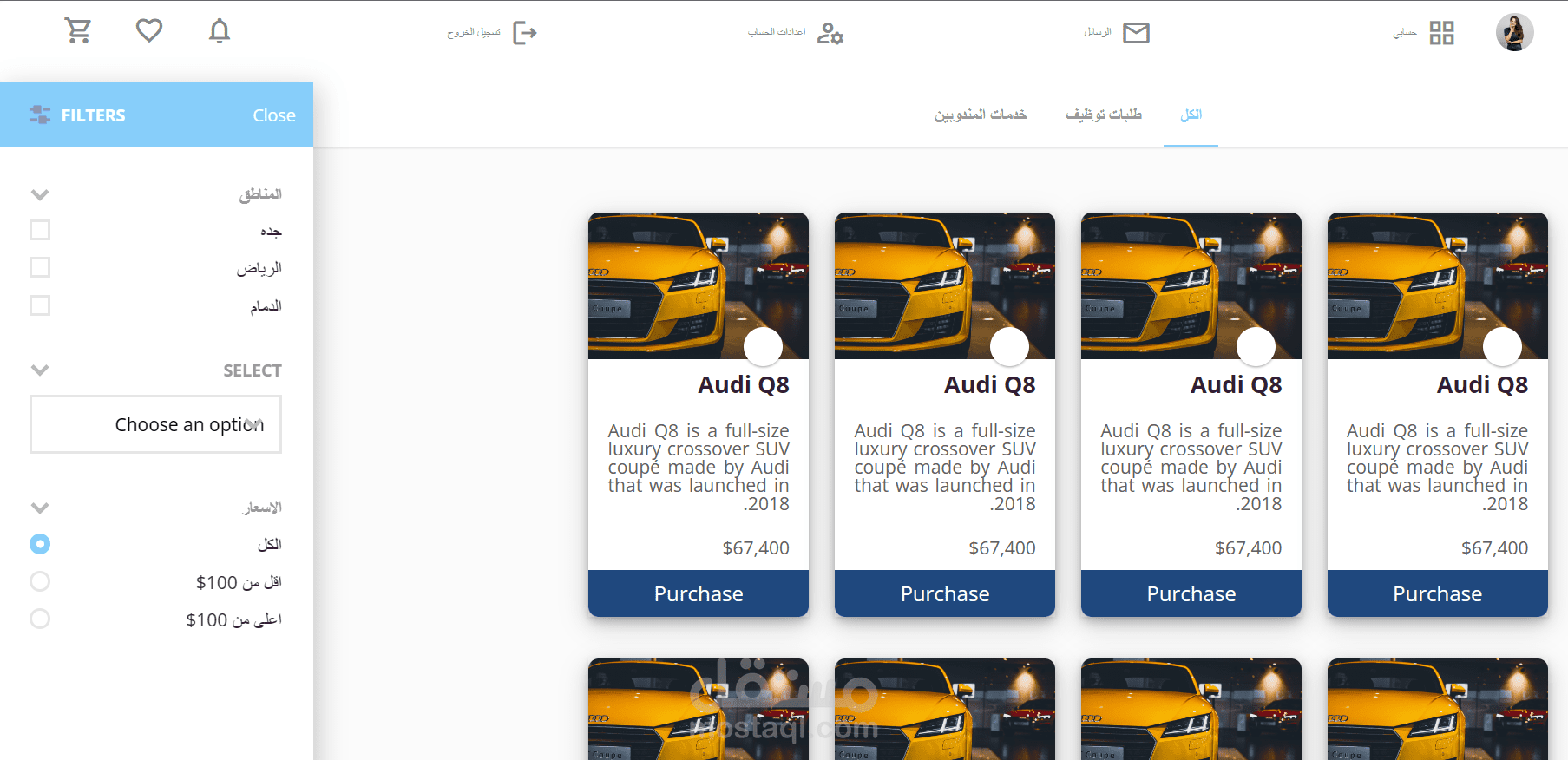Open account settings gear-person icon

(x=830, y=33)
